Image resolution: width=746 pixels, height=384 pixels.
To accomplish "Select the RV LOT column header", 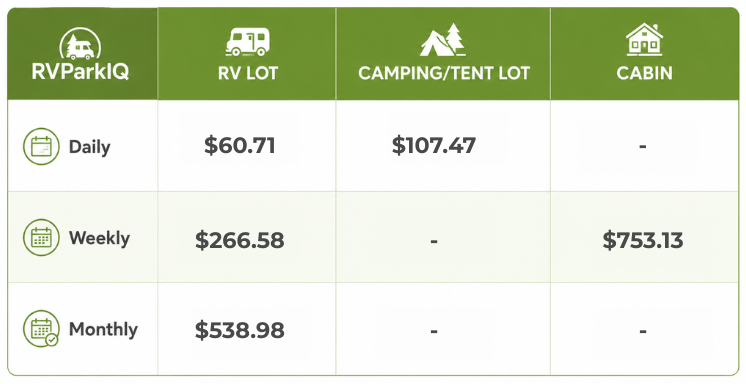I will tap(248, 73).
